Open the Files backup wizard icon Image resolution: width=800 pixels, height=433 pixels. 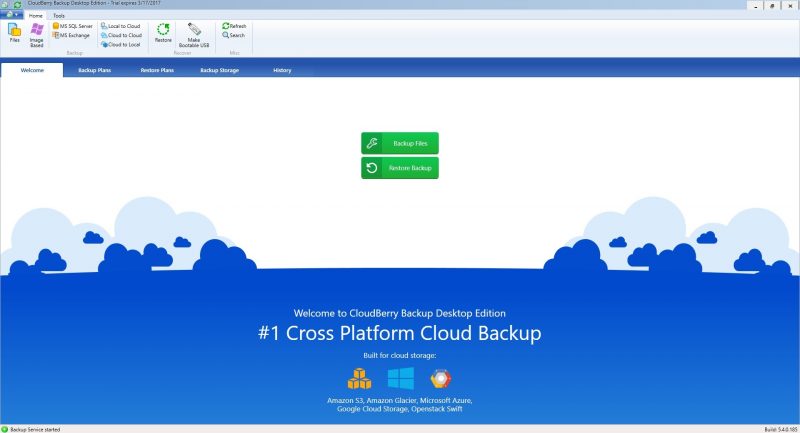click(14, 33)
